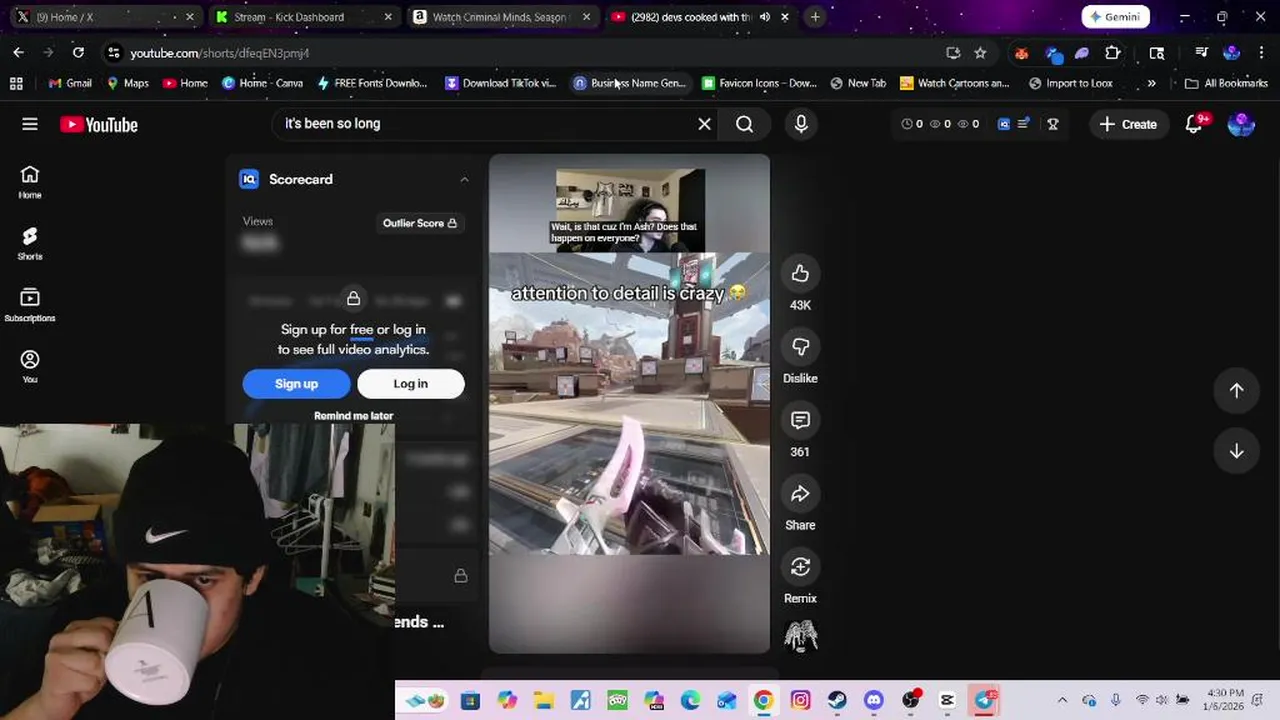Viewport: 1280px width, 720px height.
Task: Open Home in the YouTube sidebar
Action: [30, 182]
